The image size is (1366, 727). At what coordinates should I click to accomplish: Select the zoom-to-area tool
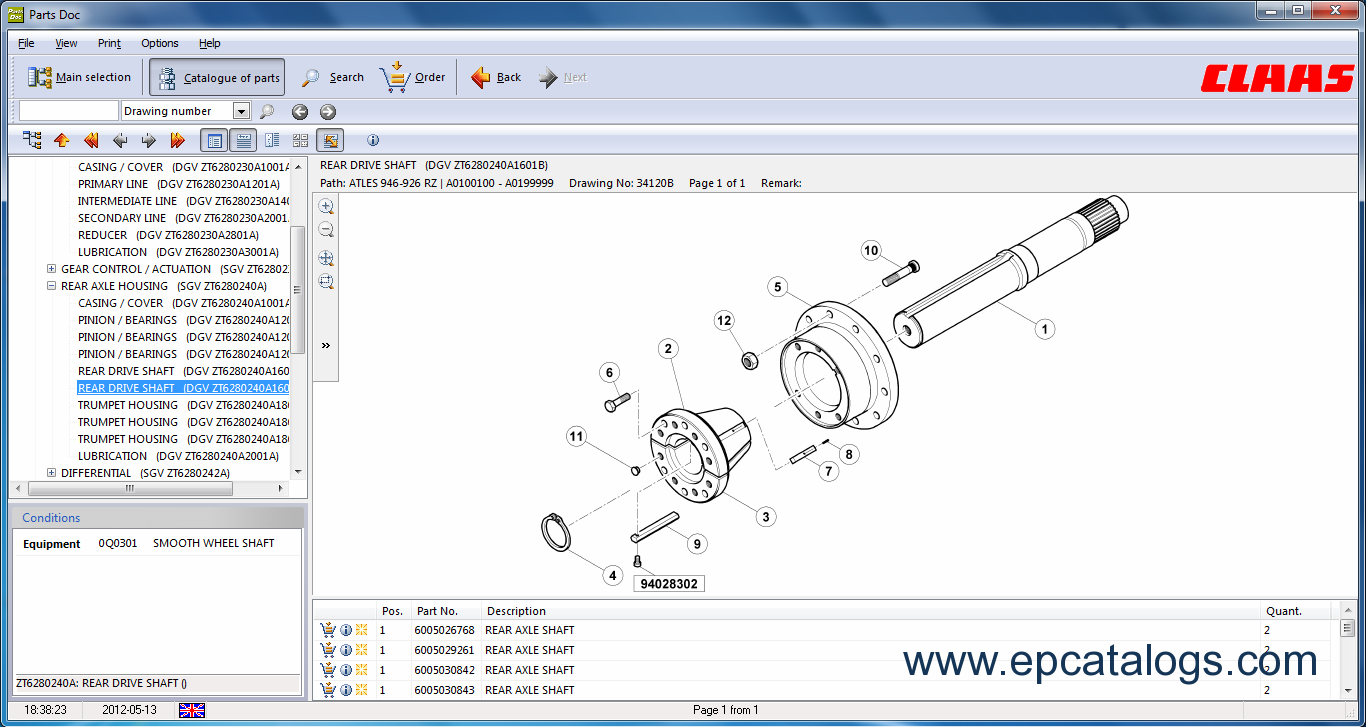tap(326, 282)
